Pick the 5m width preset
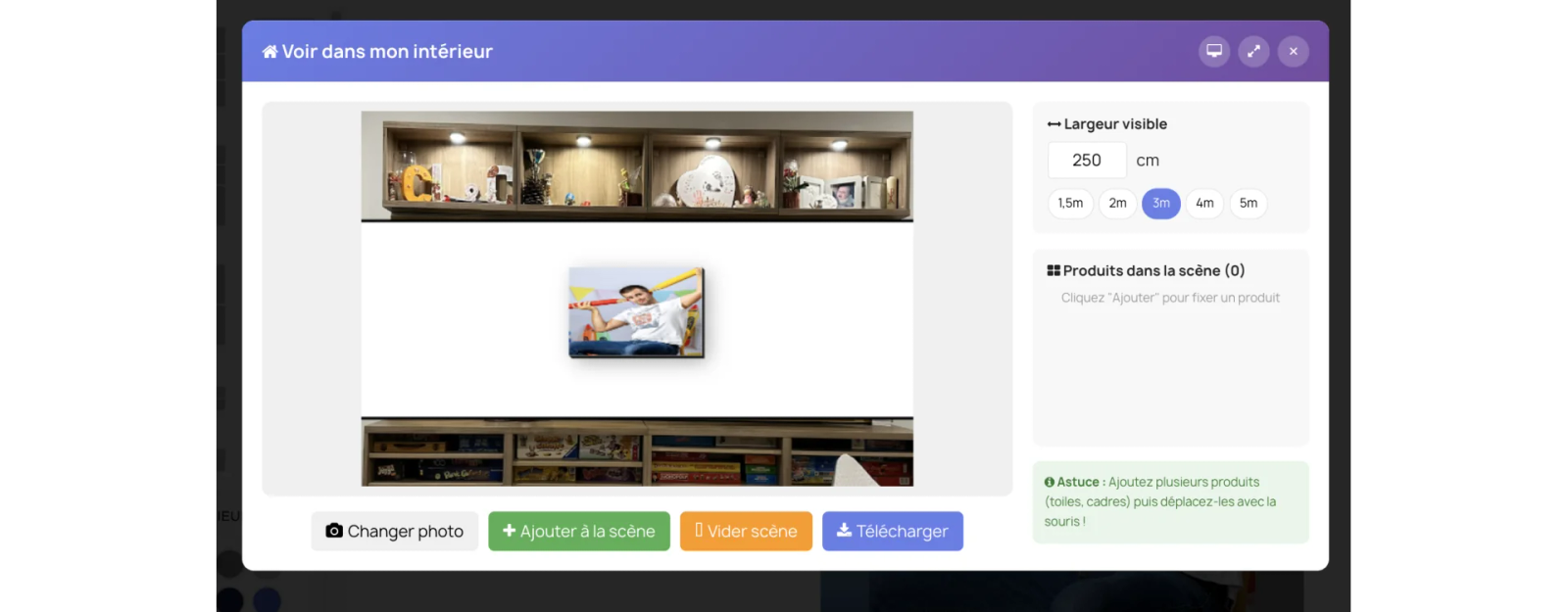1568x612 pixels. (x=1248, y=204)
